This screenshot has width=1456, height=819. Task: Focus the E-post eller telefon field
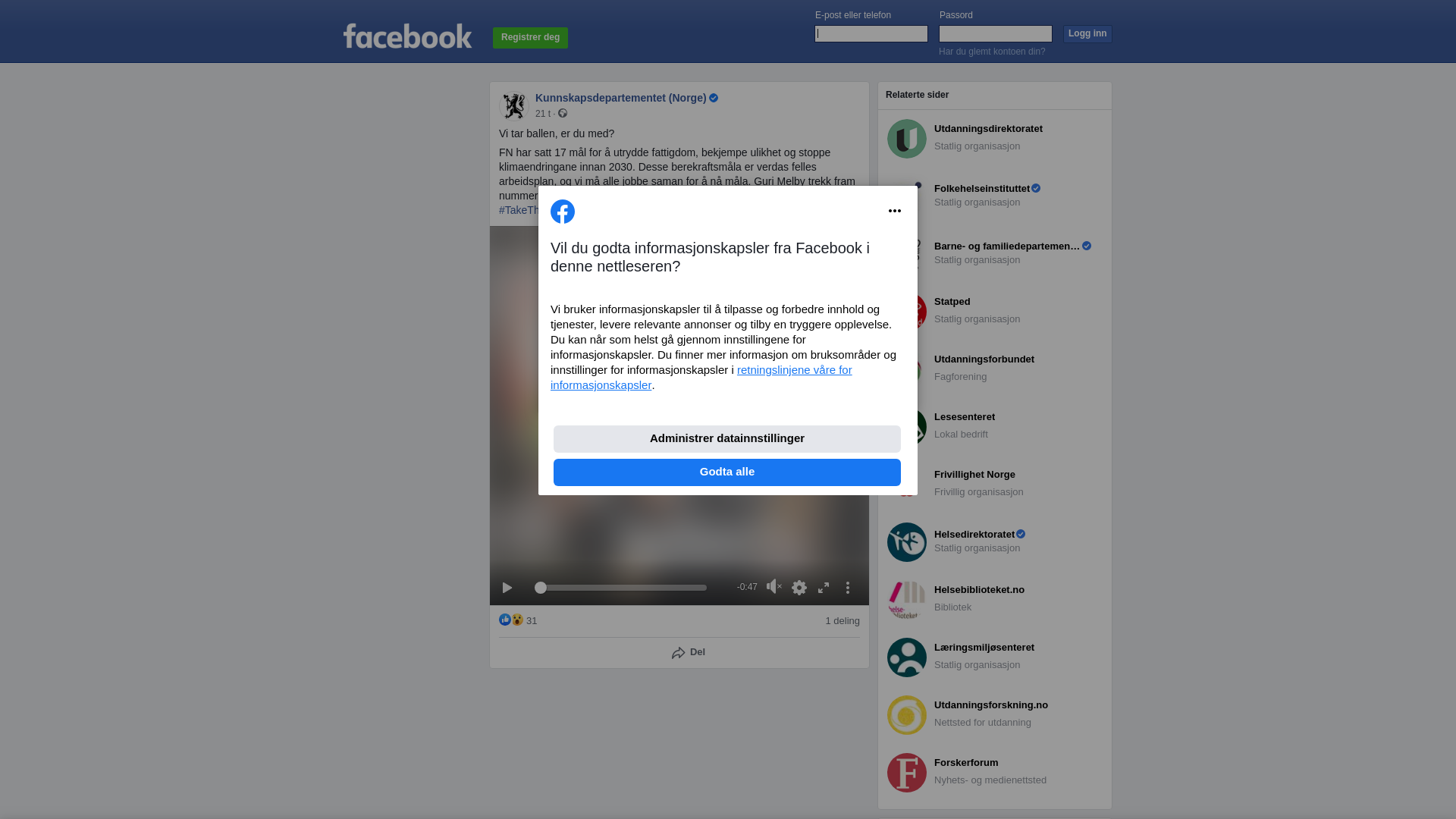click(x=871, y=33)
